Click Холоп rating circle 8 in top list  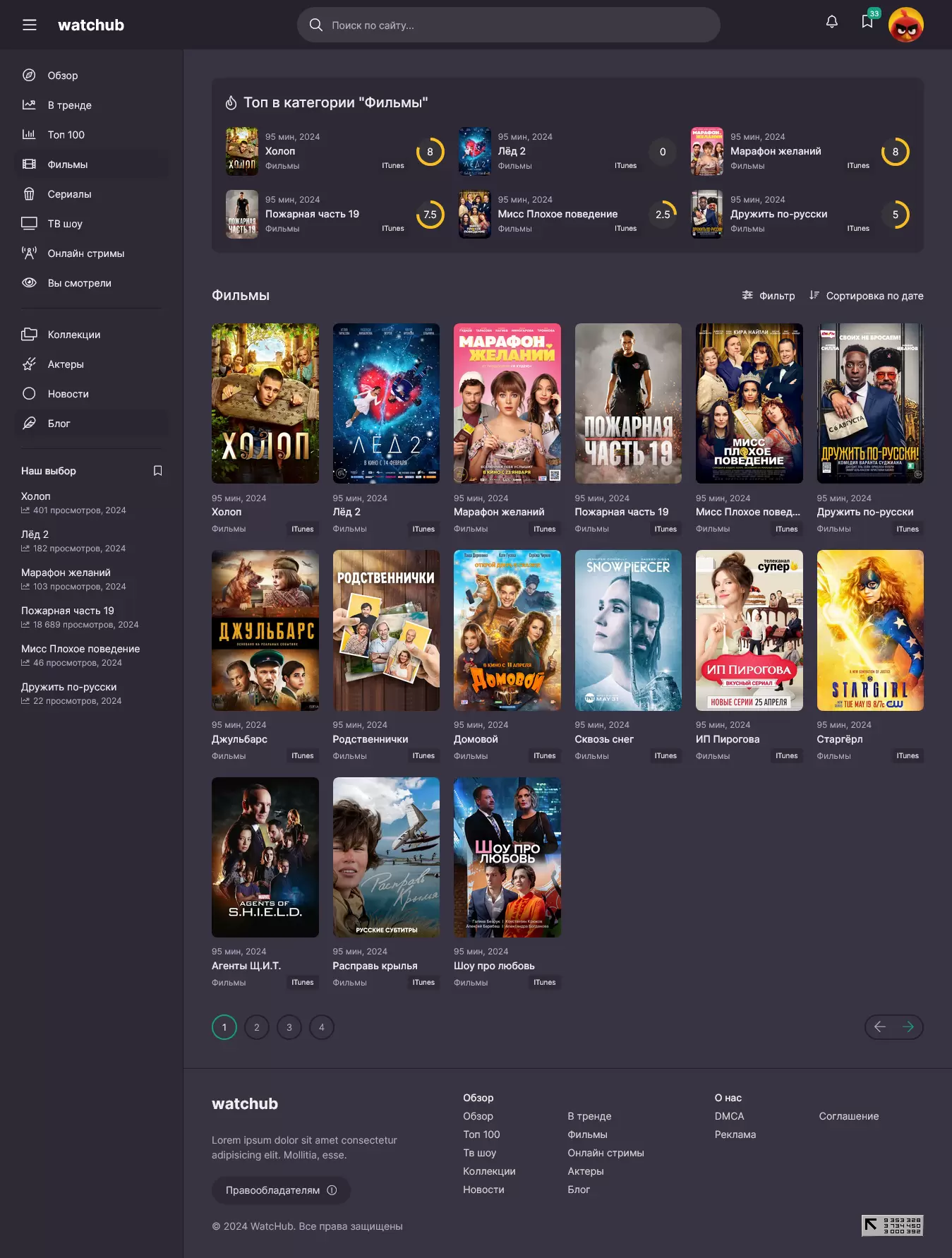(430, 152)
